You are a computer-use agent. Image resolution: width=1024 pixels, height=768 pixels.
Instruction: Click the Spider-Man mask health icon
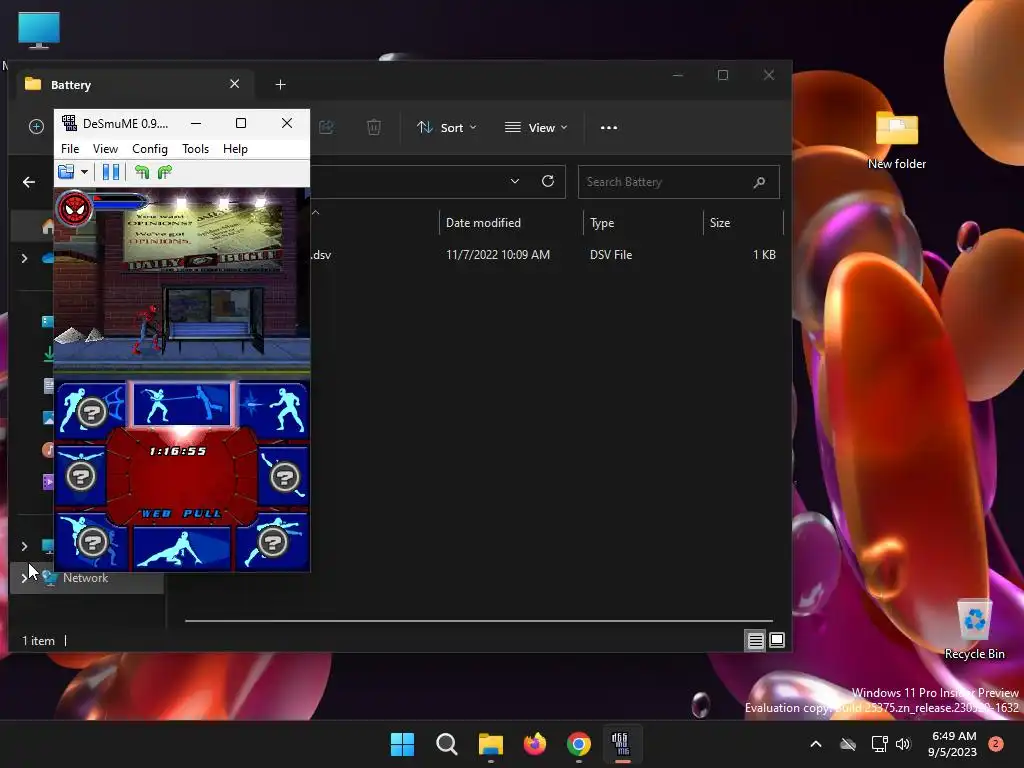75,209
